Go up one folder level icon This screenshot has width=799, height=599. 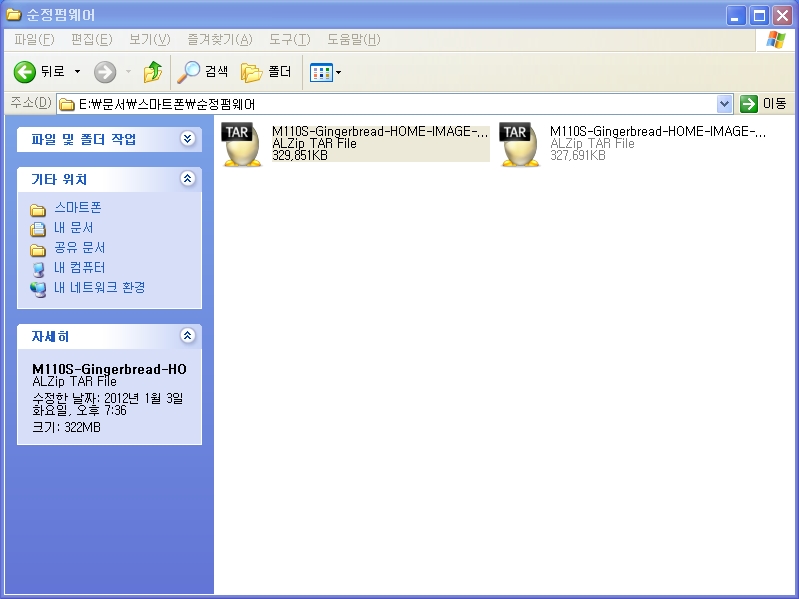click(x=152, y=72)
